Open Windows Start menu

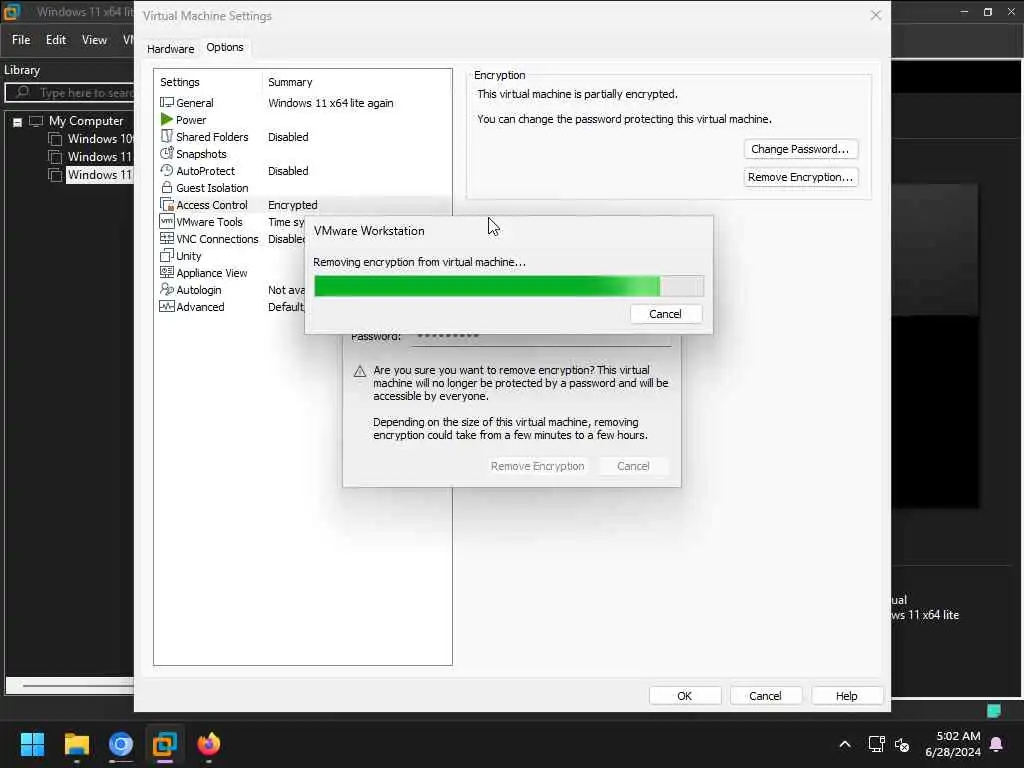[x=33, y=744]
